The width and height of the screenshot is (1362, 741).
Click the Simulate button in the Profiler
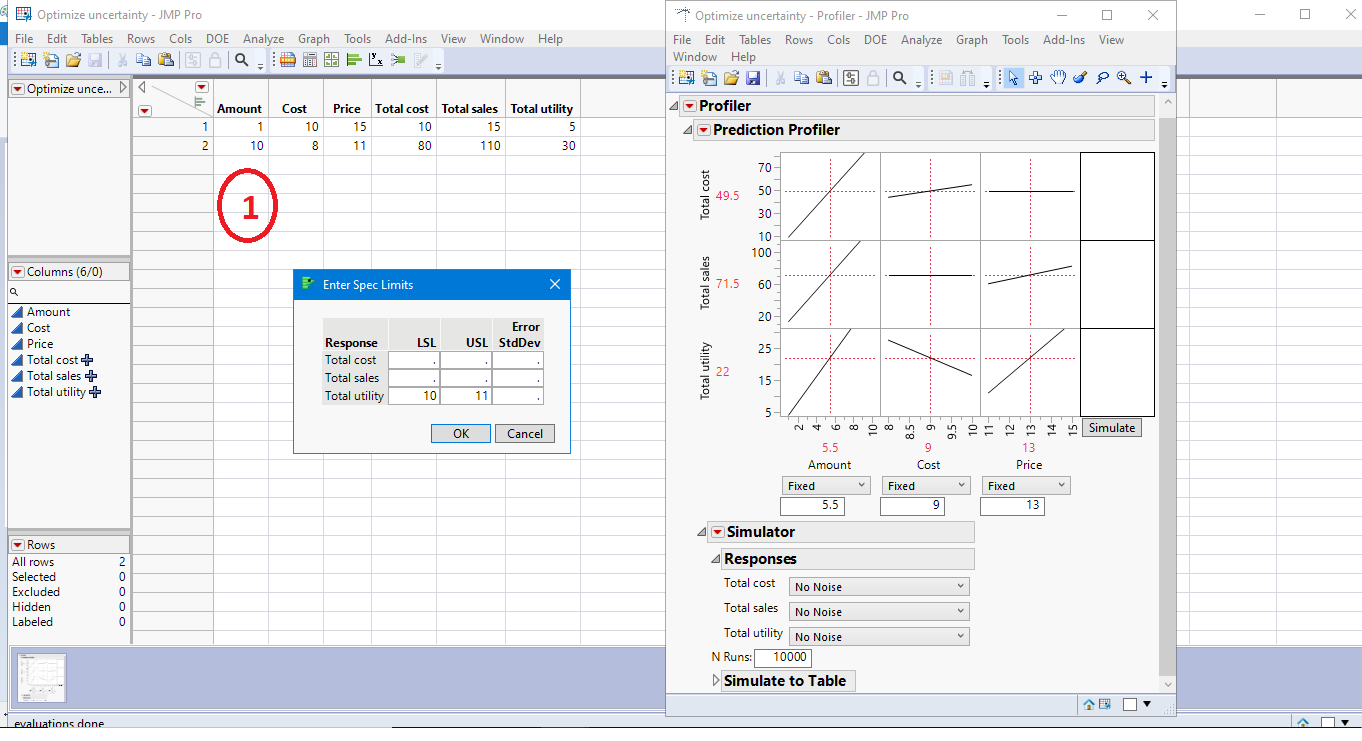pyautogui.click(x=1111, y=427)
